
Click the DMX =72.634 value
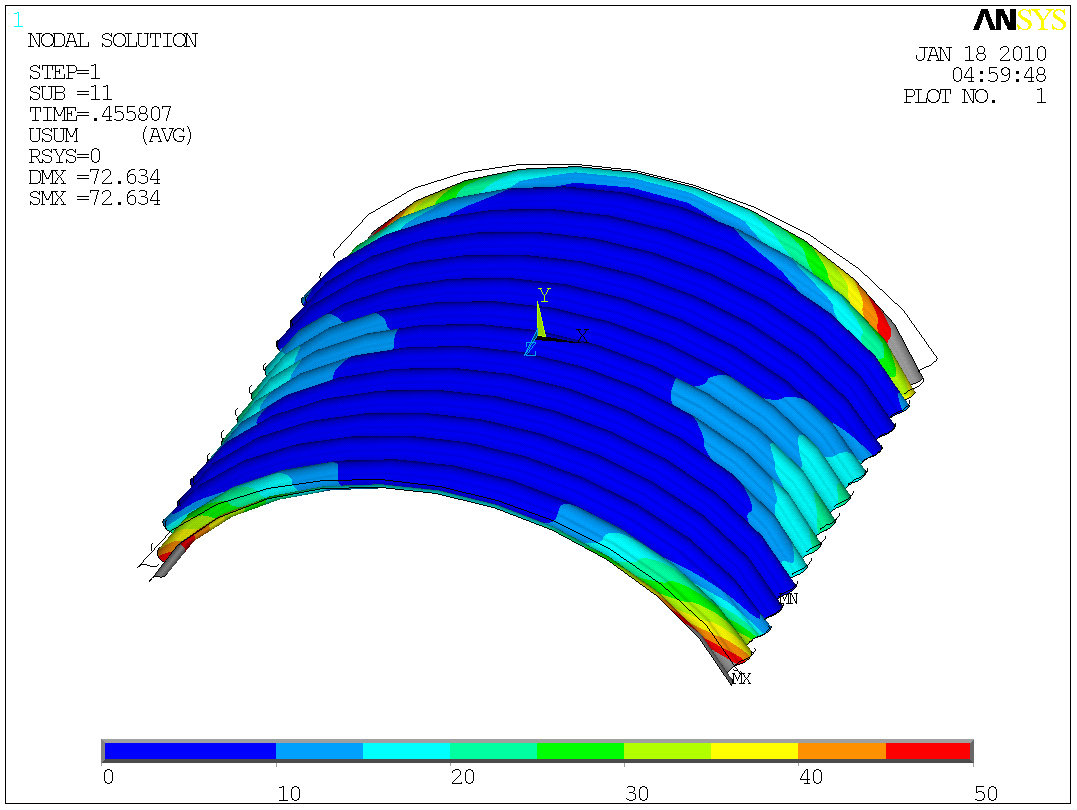coord(95,177)
